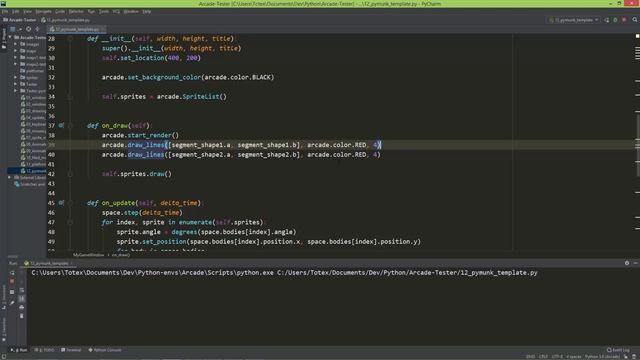Screen dimensions: 640x360
Task: Click the console output line with python.exe path
Action: coord(284,273)
